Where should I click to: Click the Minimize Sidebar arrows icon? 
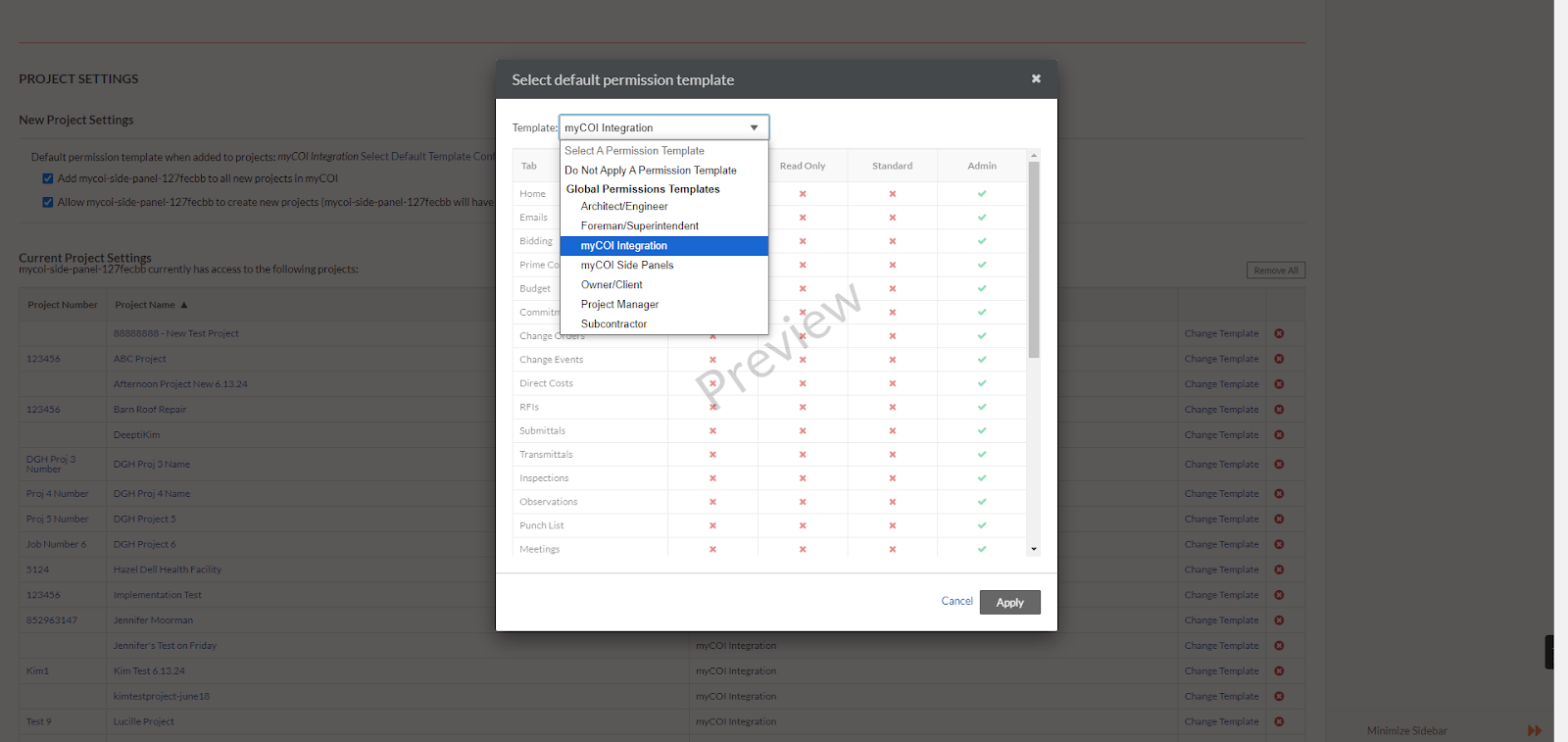click(1535, 731)
